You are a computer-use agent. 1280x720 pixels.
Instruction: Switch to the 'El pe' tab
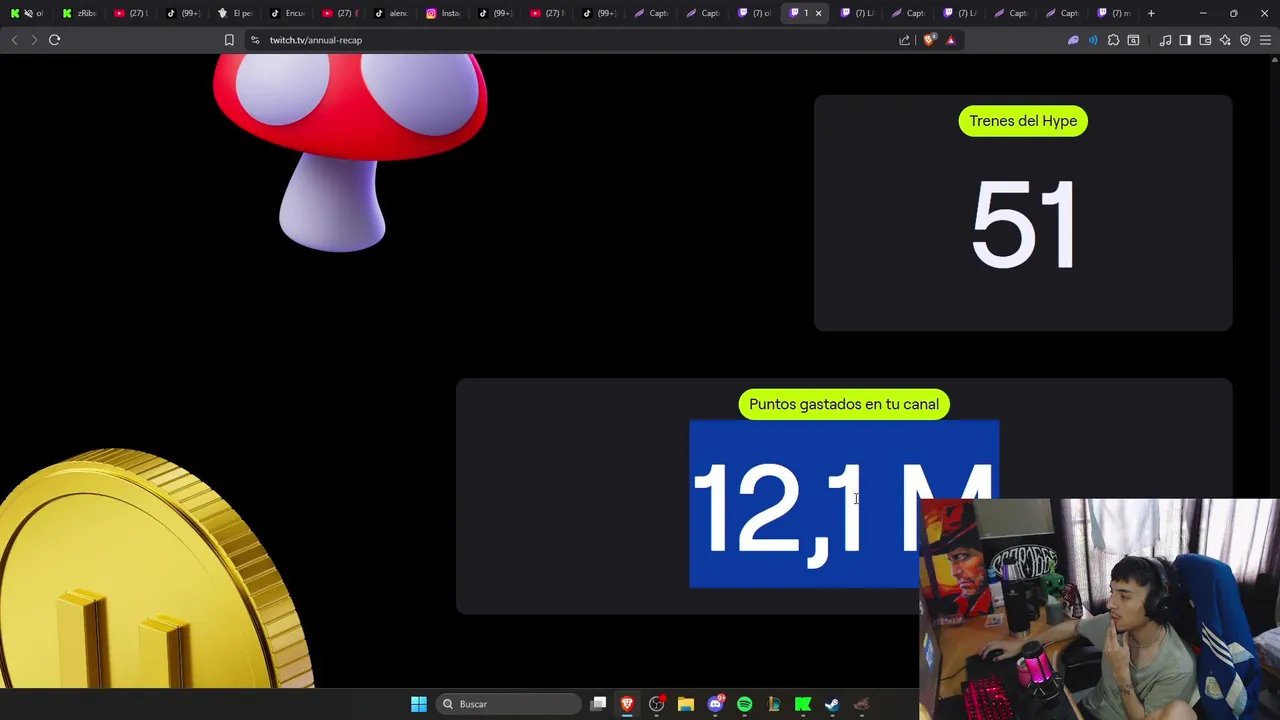[x=235, y=13]
